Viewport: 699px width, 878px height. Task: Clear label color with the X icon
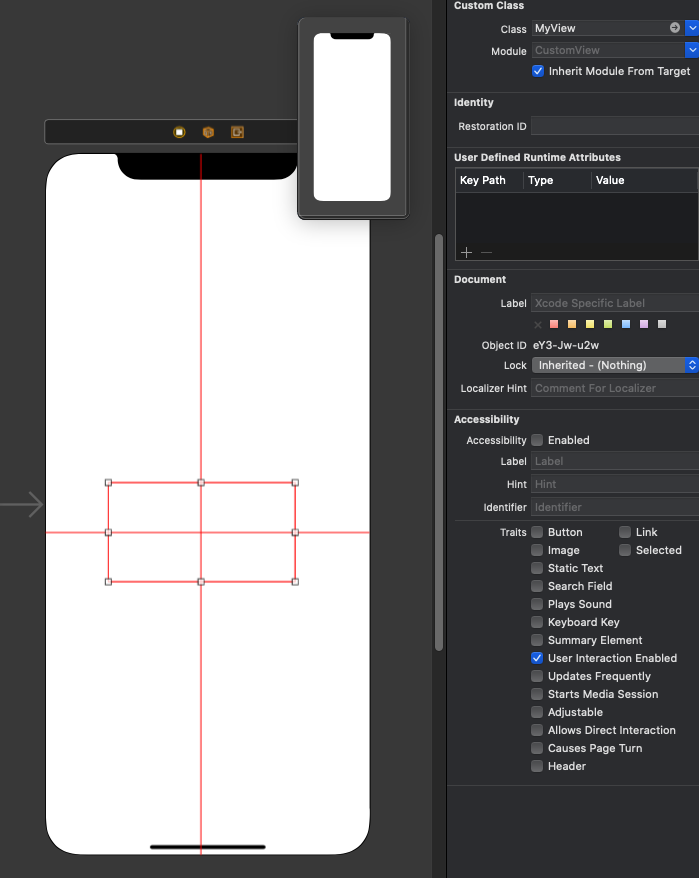tap(538, 325)
